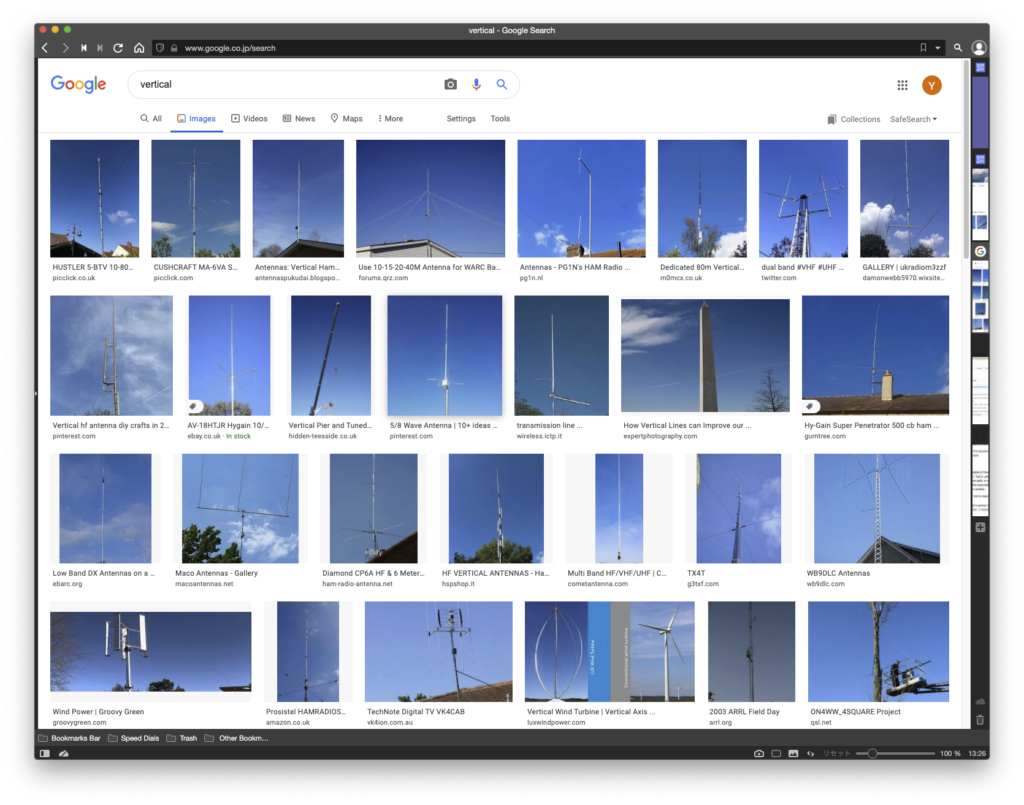Open the SafeSearch dropdown

tap(913, 119)
